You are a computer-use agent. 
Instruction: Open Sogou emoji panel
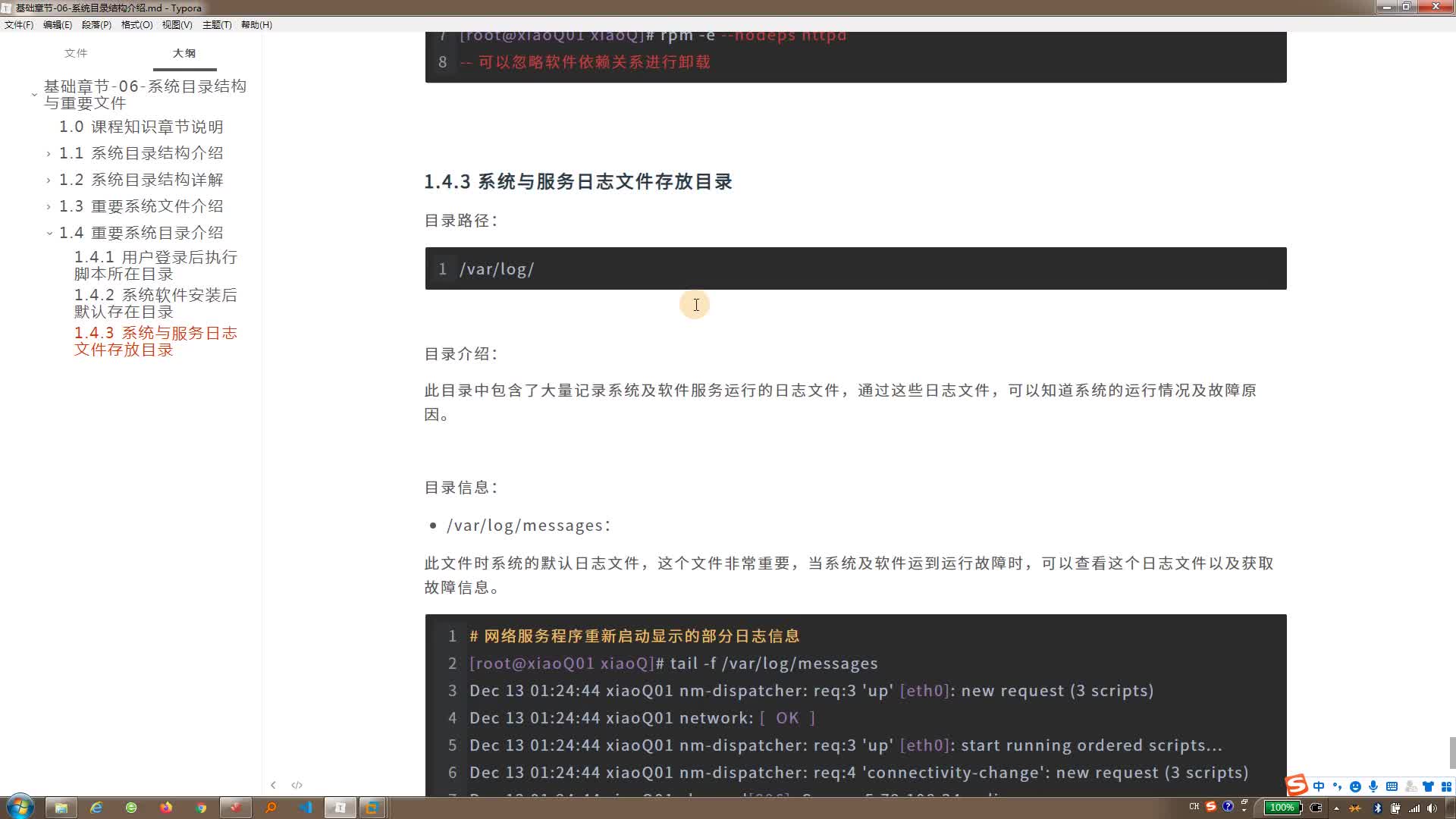(x=1355, y=786)
